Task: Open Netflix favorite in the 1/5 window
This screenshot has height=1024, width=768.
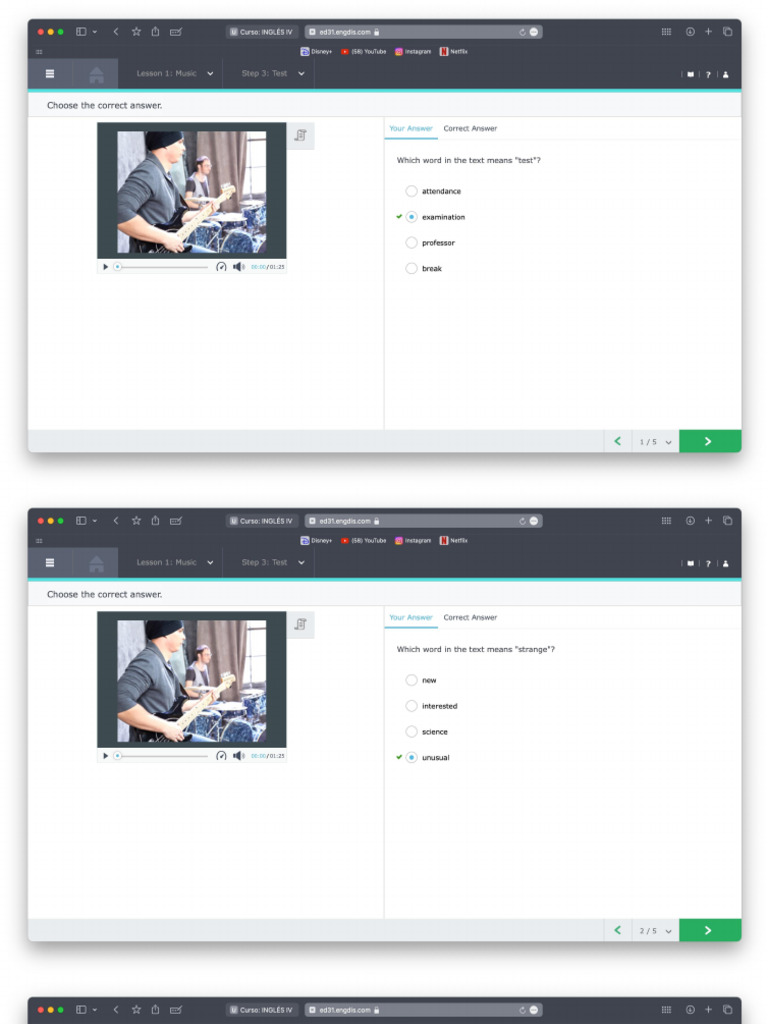Action: (454, 52)
